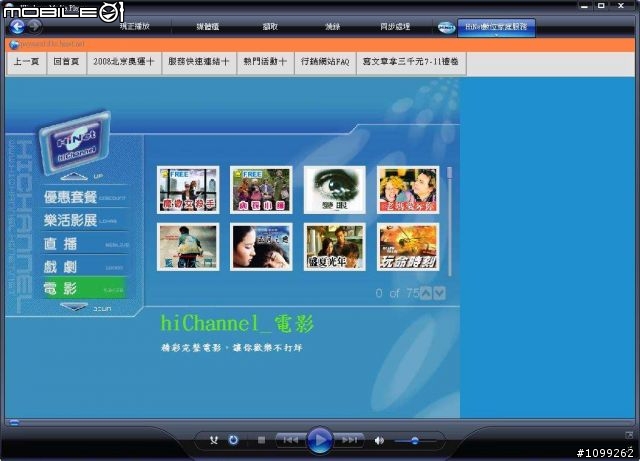Toggle shuffle in the player controls

click(x=213, y=440)
